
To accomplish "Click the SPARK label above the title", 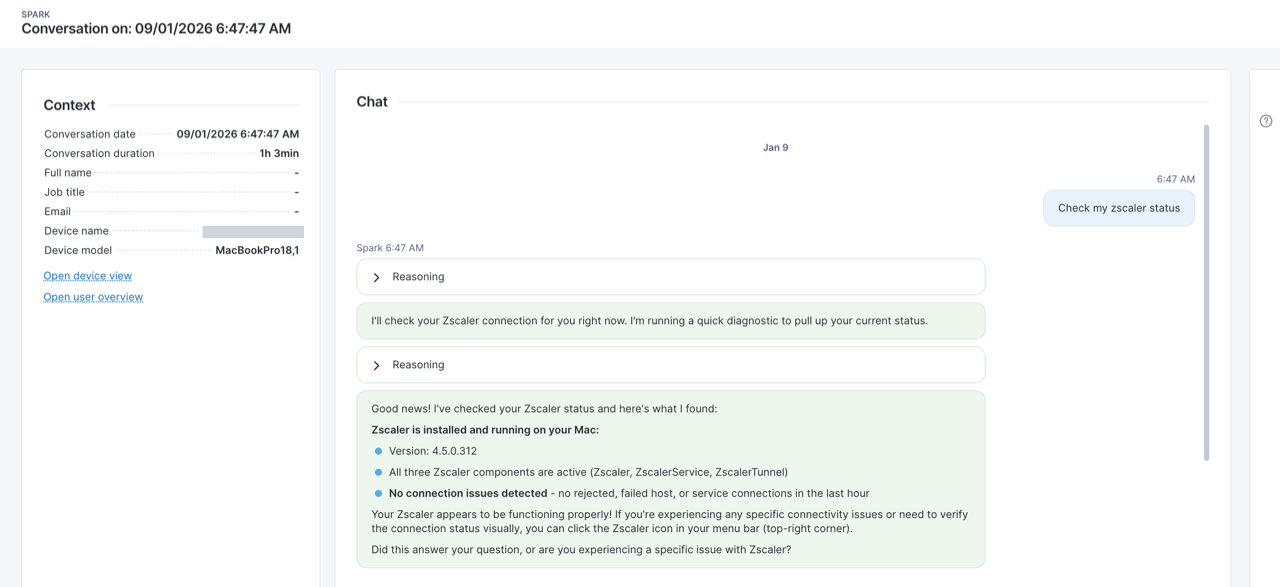I will click(x=36, y=14).
